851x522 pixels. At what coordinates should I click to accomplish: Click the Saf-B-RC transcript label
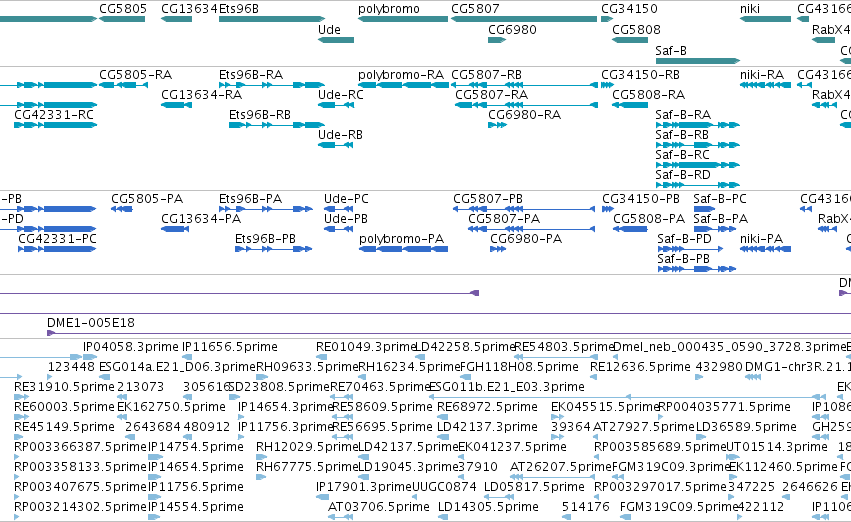(x=682, y=155)
